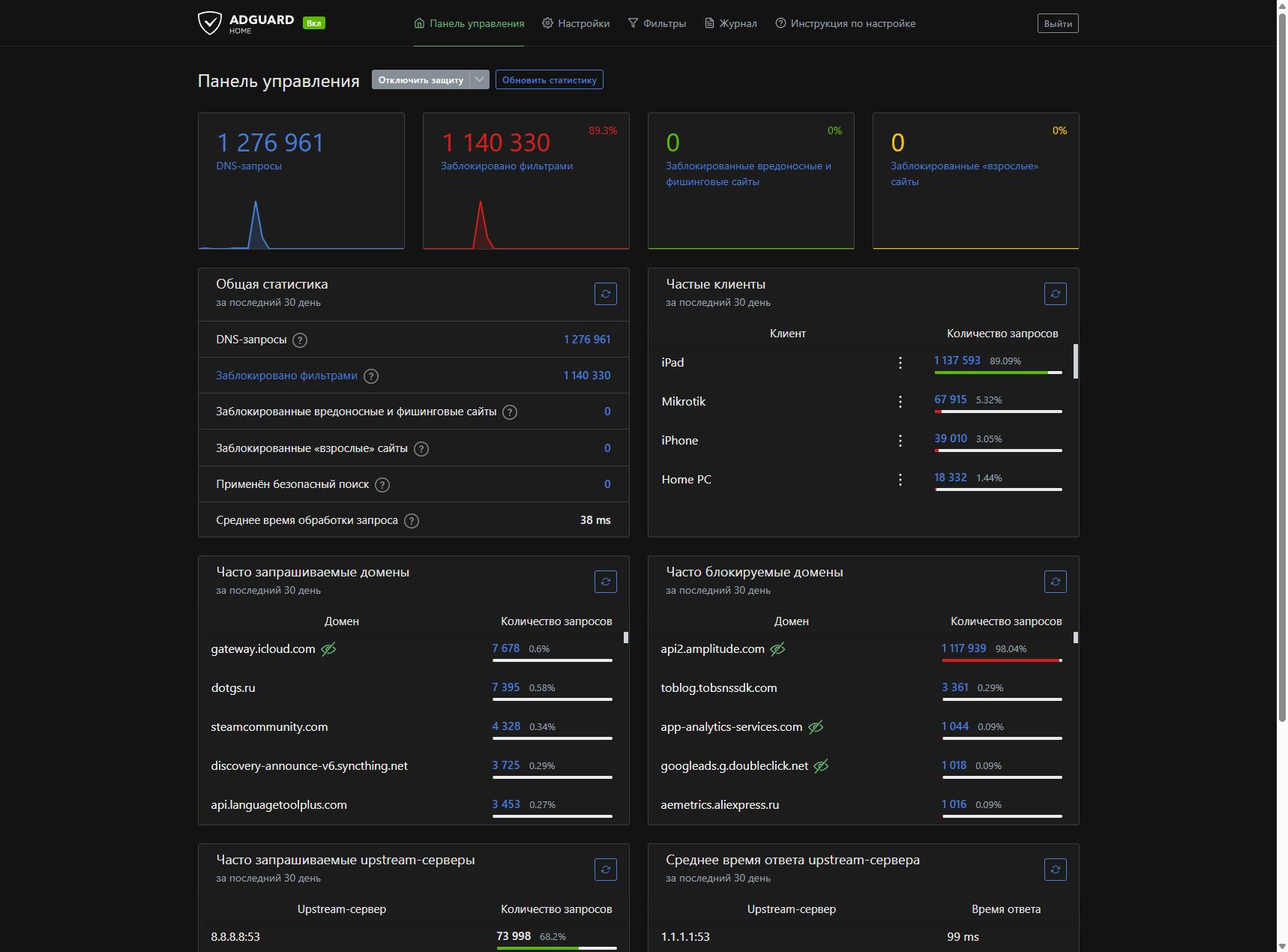Click iPad request count 1 137 593

tap(957, 361)
